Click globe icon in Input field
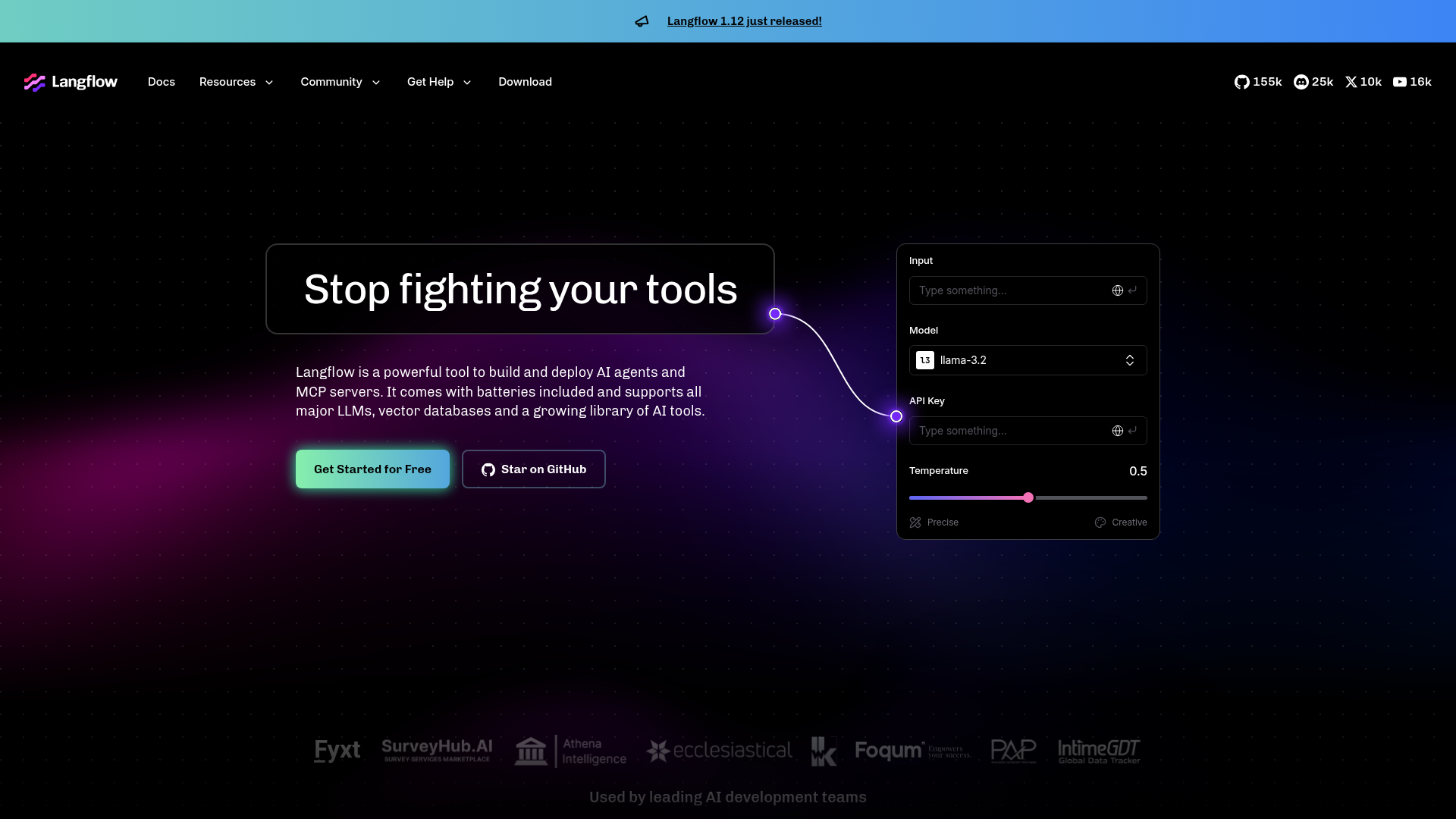The image size is (1456, 819). tap(1117, 290)
